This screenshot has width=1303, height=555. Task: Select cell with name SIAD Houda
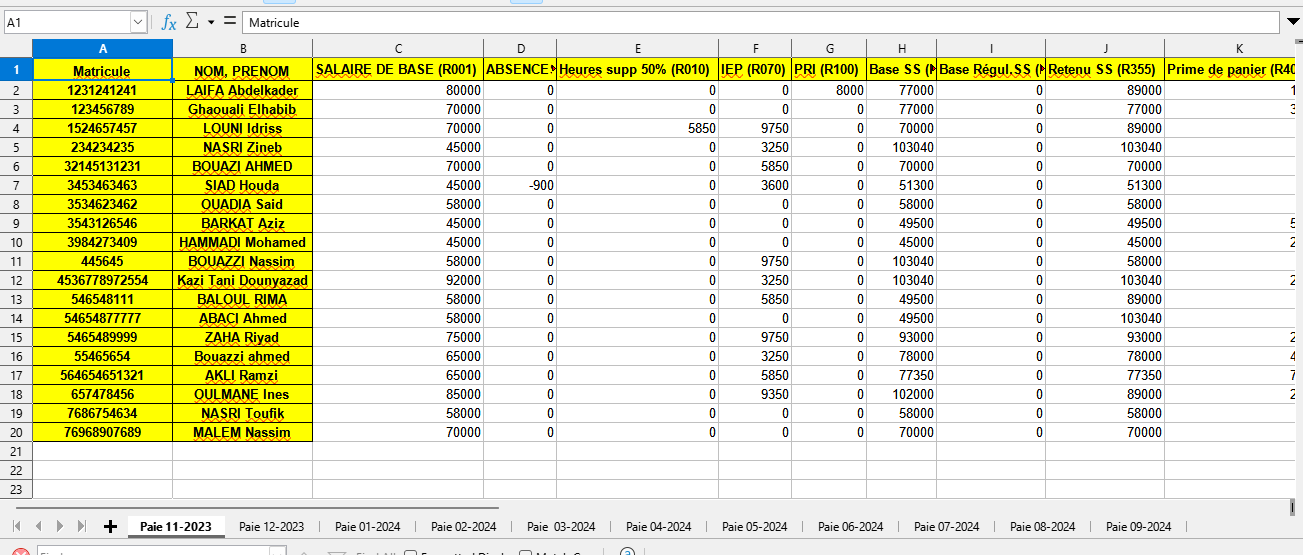[x=242, y=185]
